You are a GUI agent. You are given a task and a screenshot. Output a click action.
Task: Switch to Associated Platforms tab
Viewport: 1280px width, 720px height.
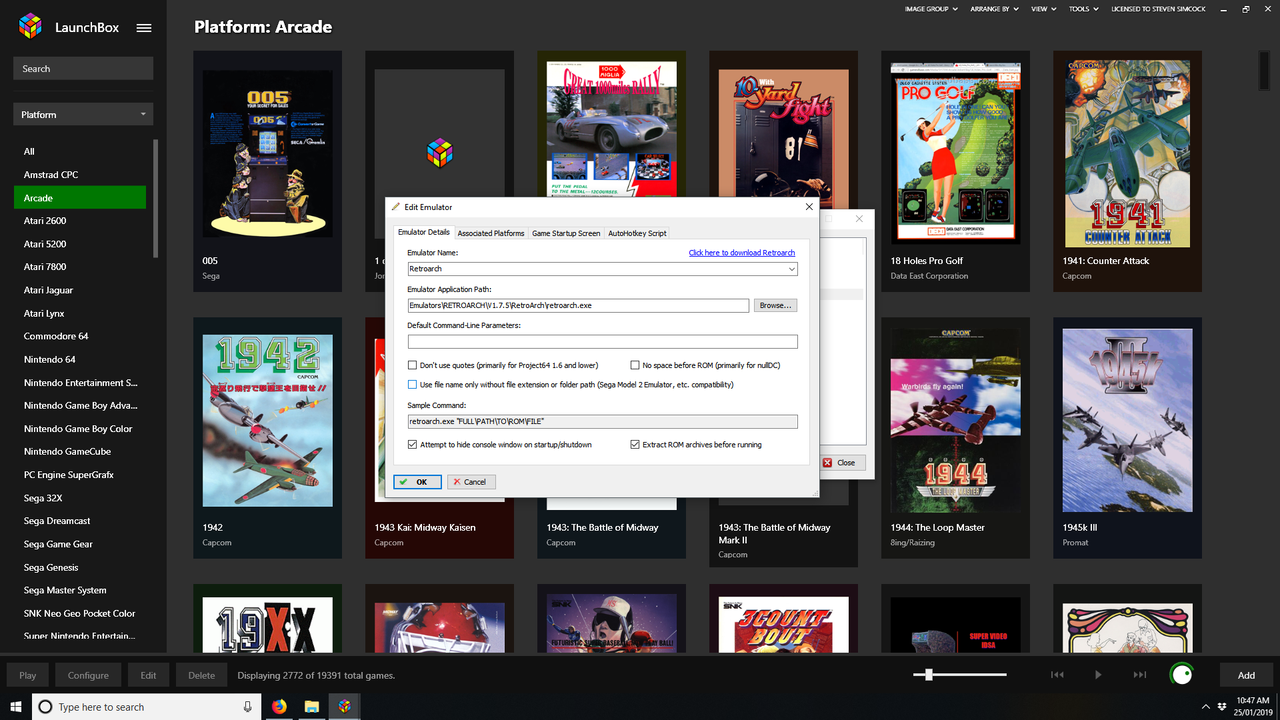491,233
